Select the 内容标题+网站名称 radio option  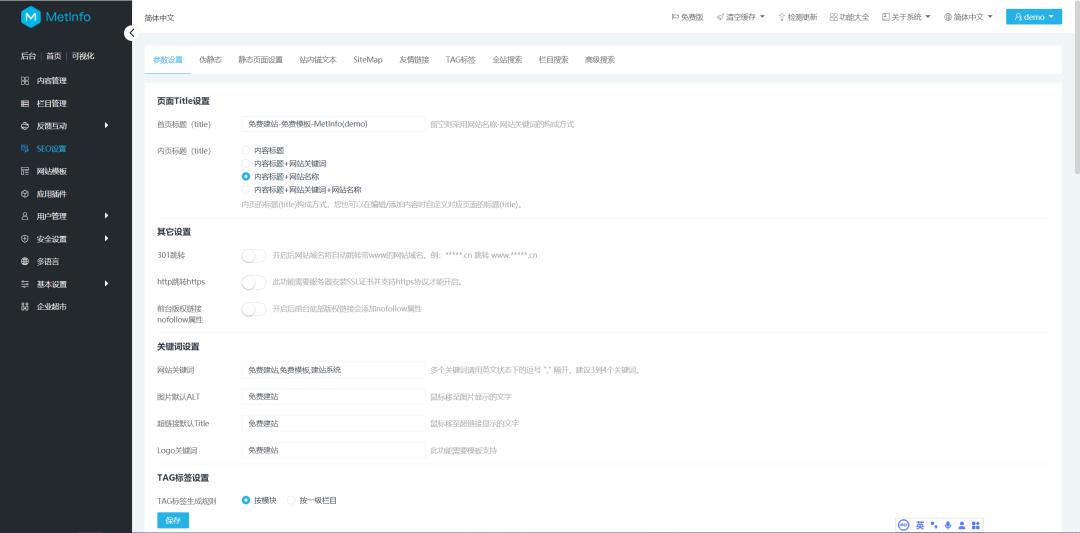(x=246, y=177)
